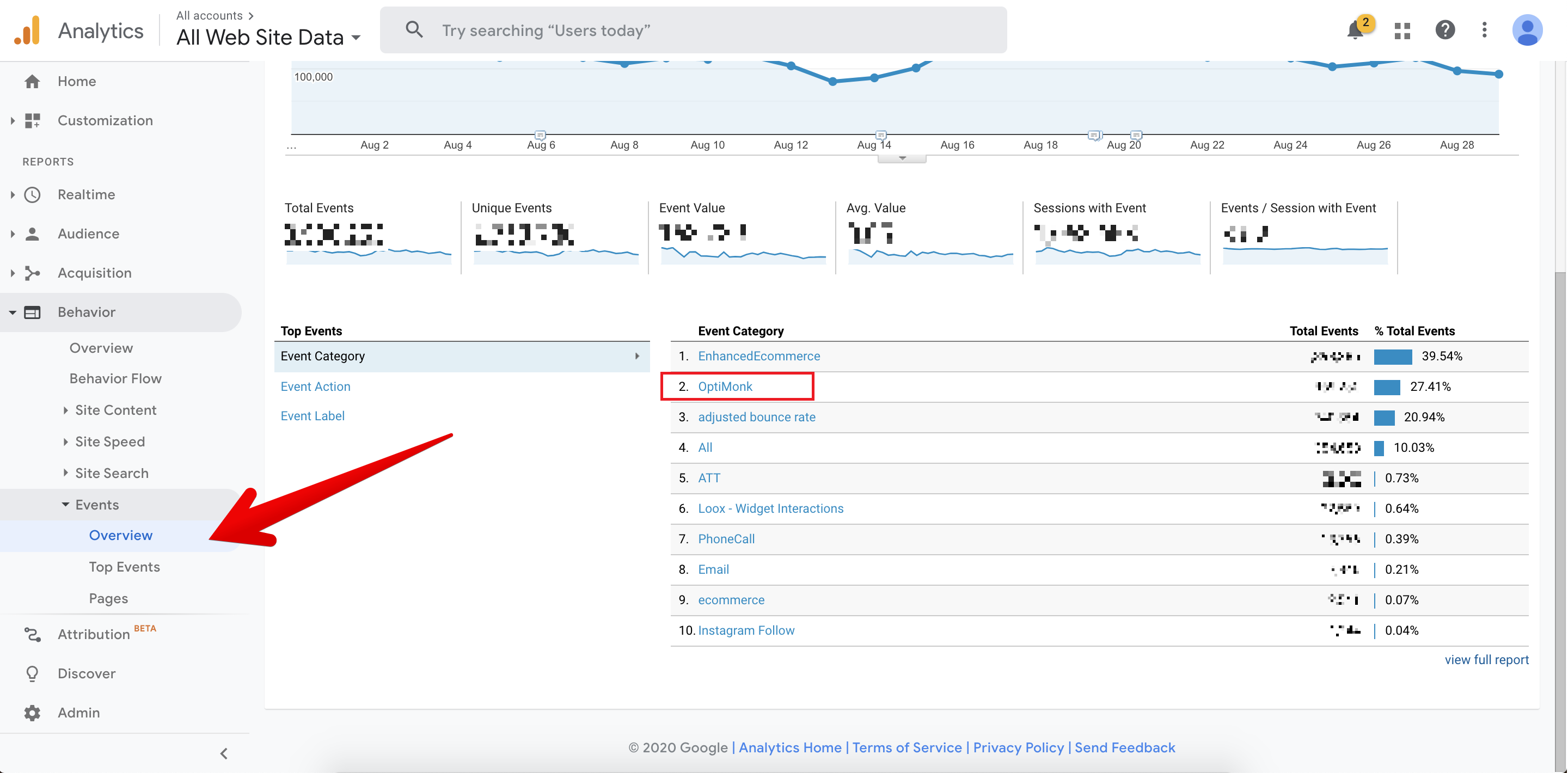Open the ATT event category
The width and height of the screenshot is (1568, 773).
[709, 478]
